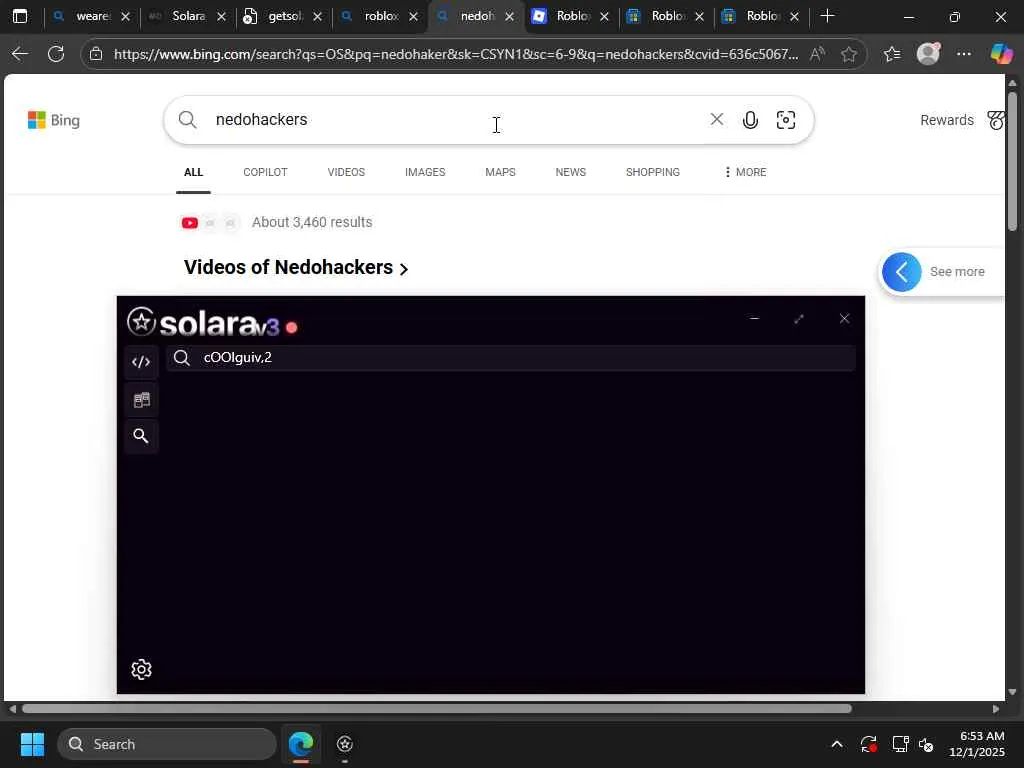1024x768 pixels.
Task: Add this page to favorites star
Action: [849, 54]
